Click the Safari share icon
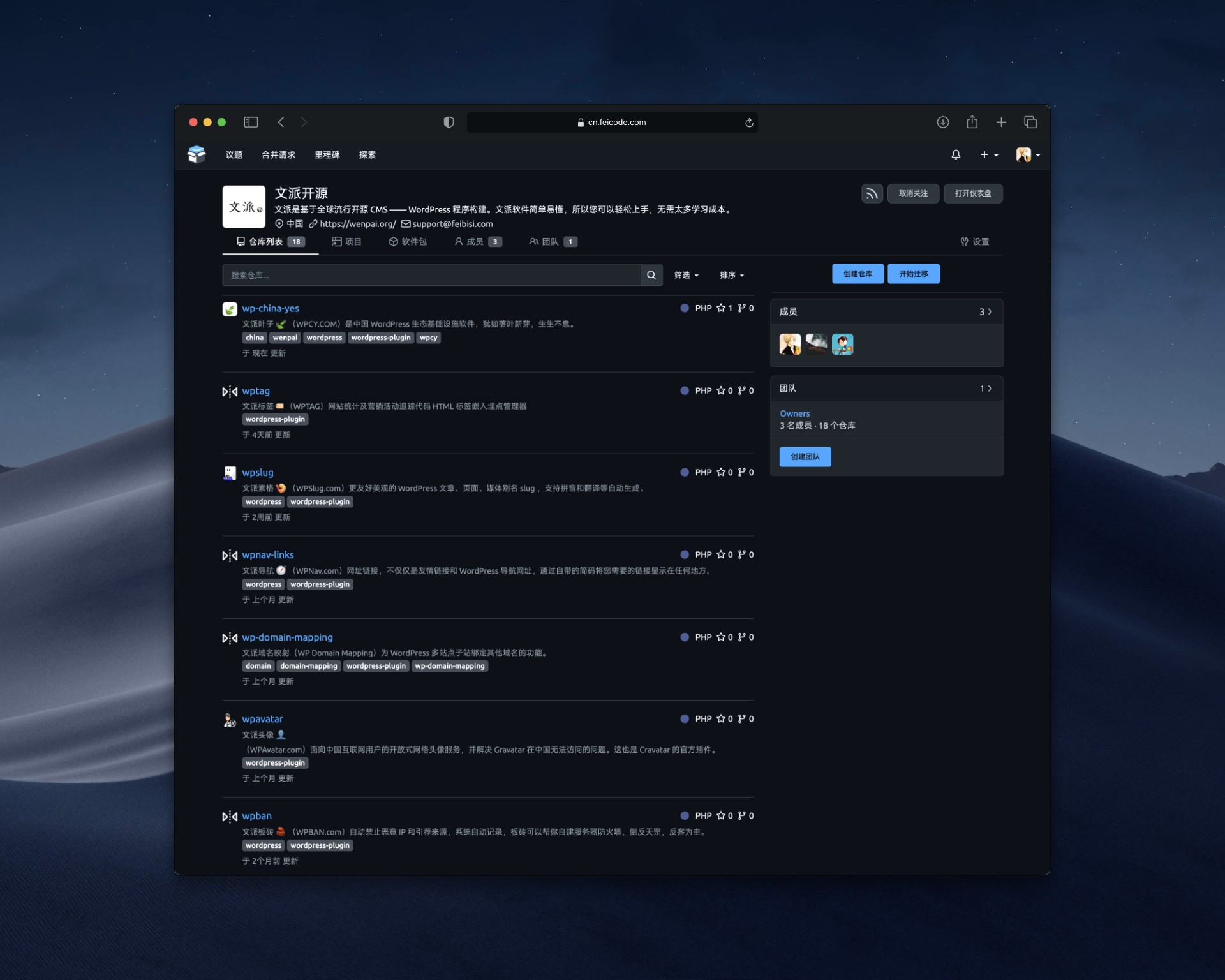The height and width of the screenshot is (980, 1225). 972,122
